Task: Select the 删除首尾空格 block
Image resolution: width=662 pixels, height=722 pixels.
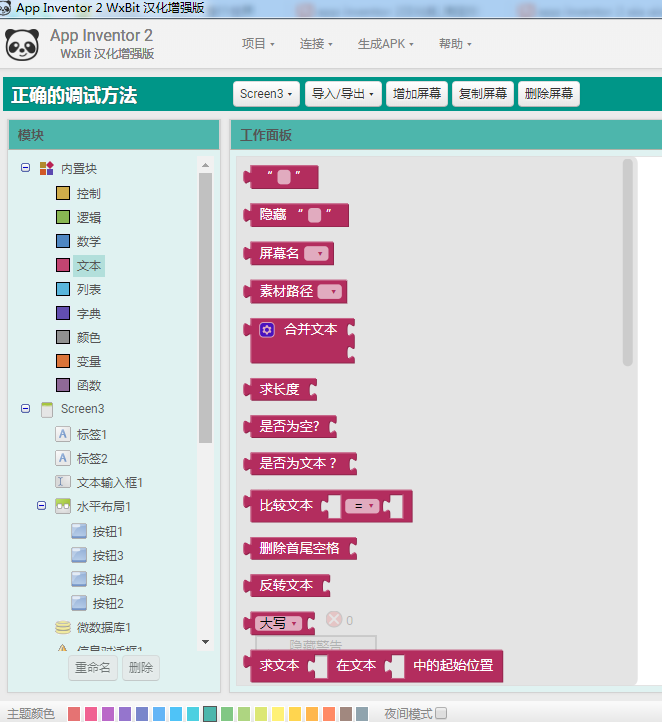Action: [x=300, y=548]
